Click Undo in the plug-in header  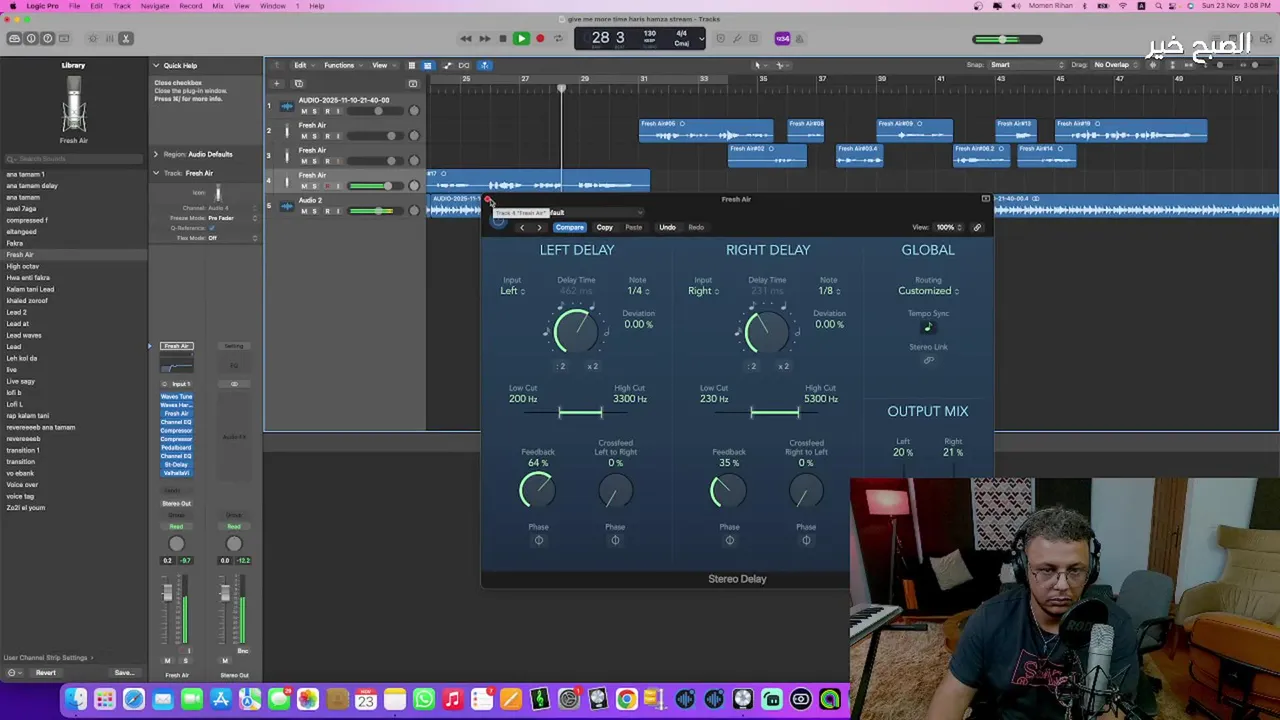click(667, 227)
